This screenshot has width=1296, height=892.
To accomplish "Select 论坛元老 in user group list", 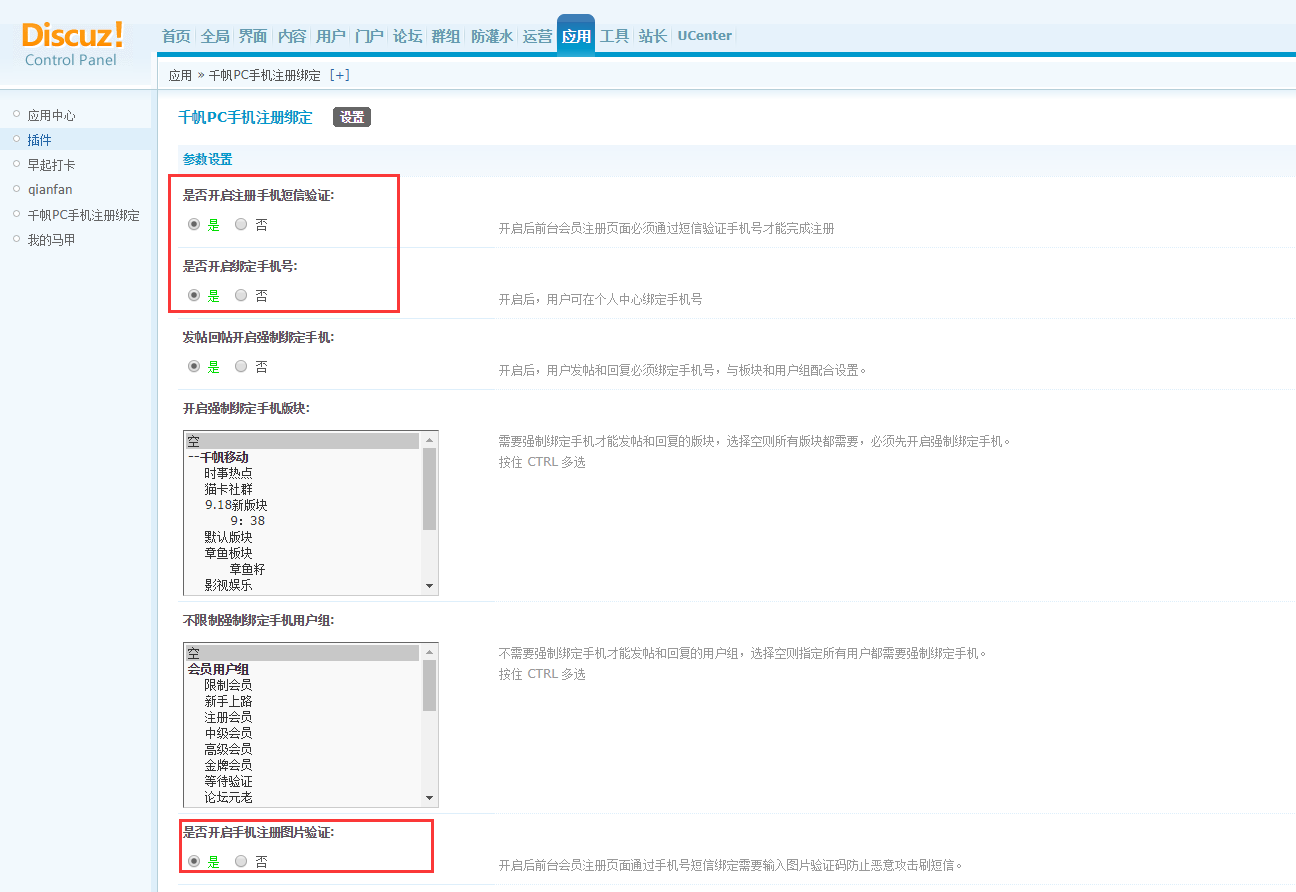I will (x=302, y=797).
